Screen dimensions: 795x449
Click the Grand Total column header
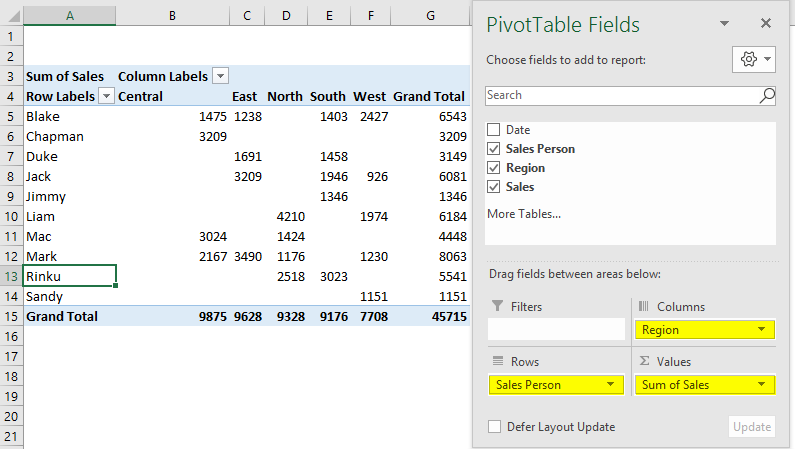click(430, 96)
